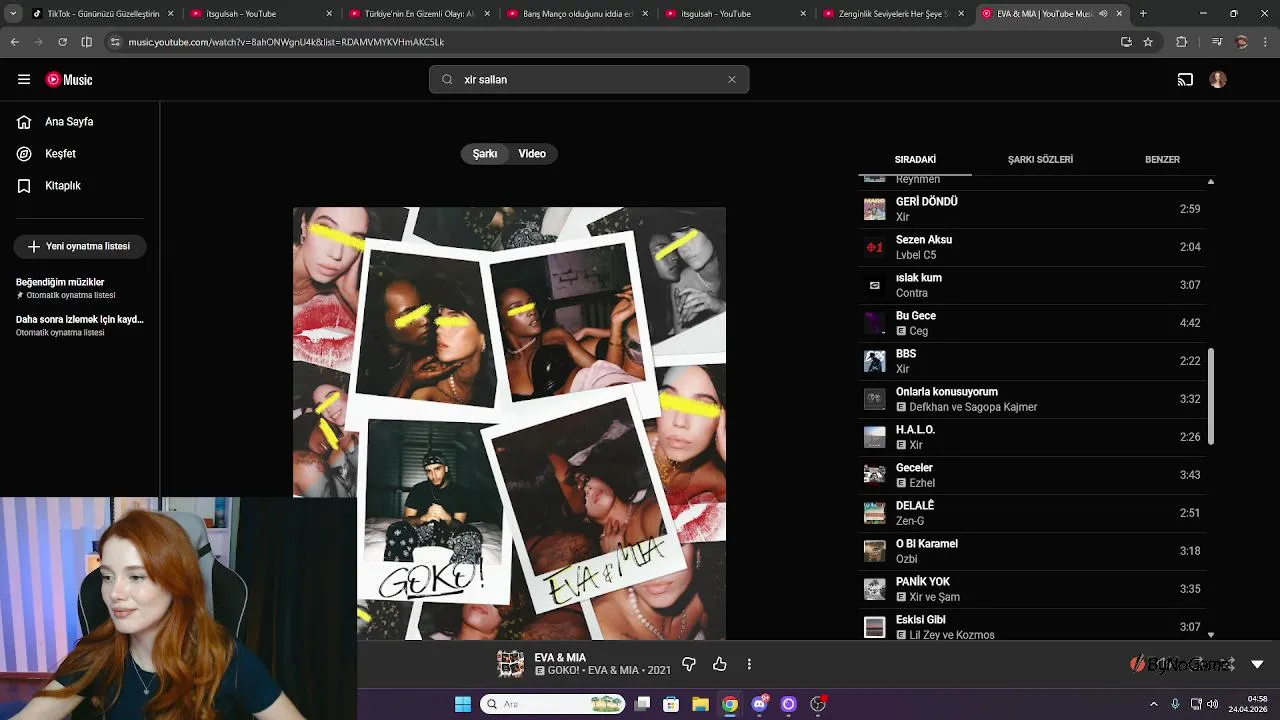
Task: Select the SIRADAKİ tab
Action: click(x=915, y=160)
